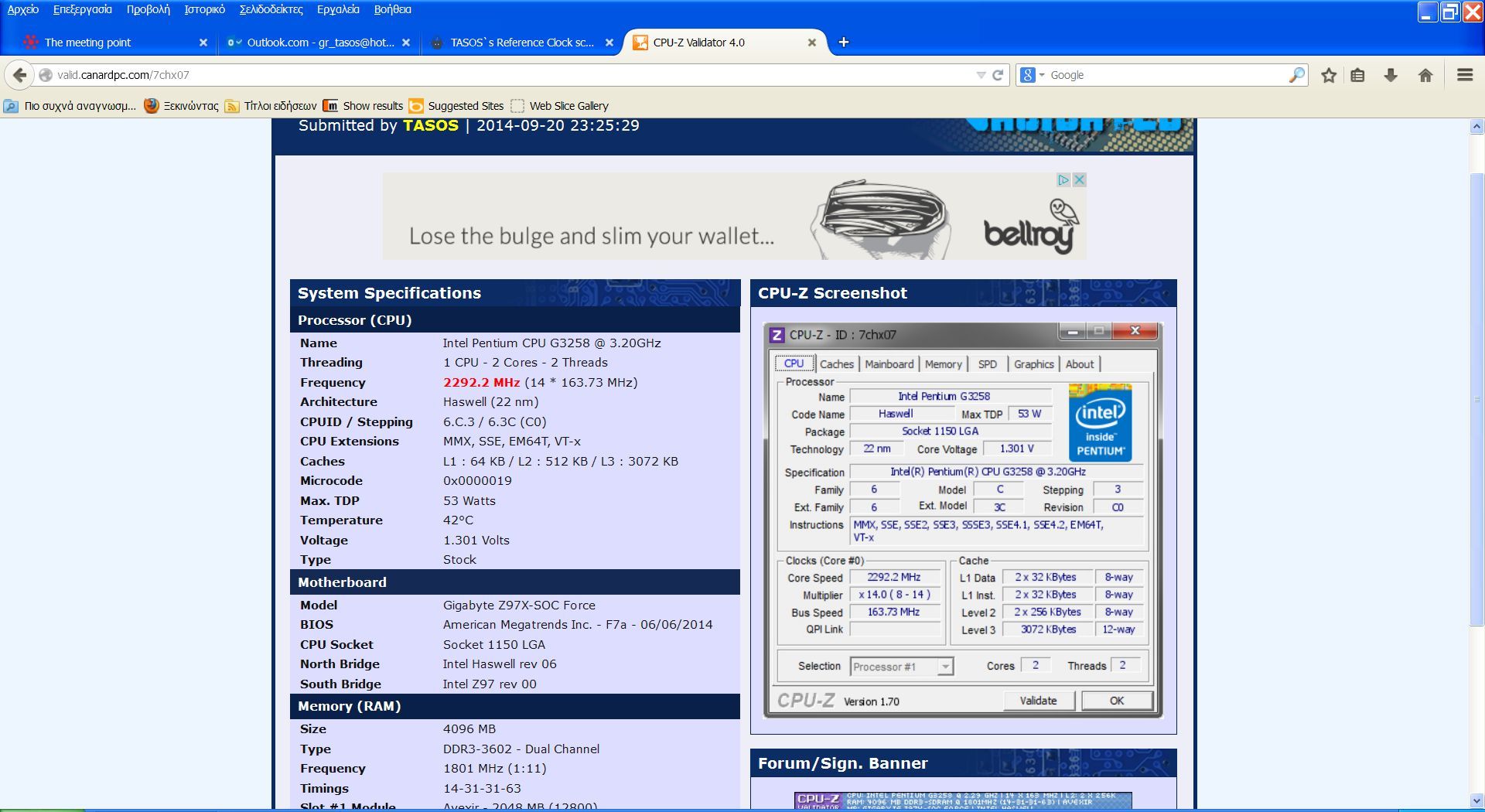Click the 14-31-31-63 timings value
1485x812 pixels.
click(x=482, y=789)
